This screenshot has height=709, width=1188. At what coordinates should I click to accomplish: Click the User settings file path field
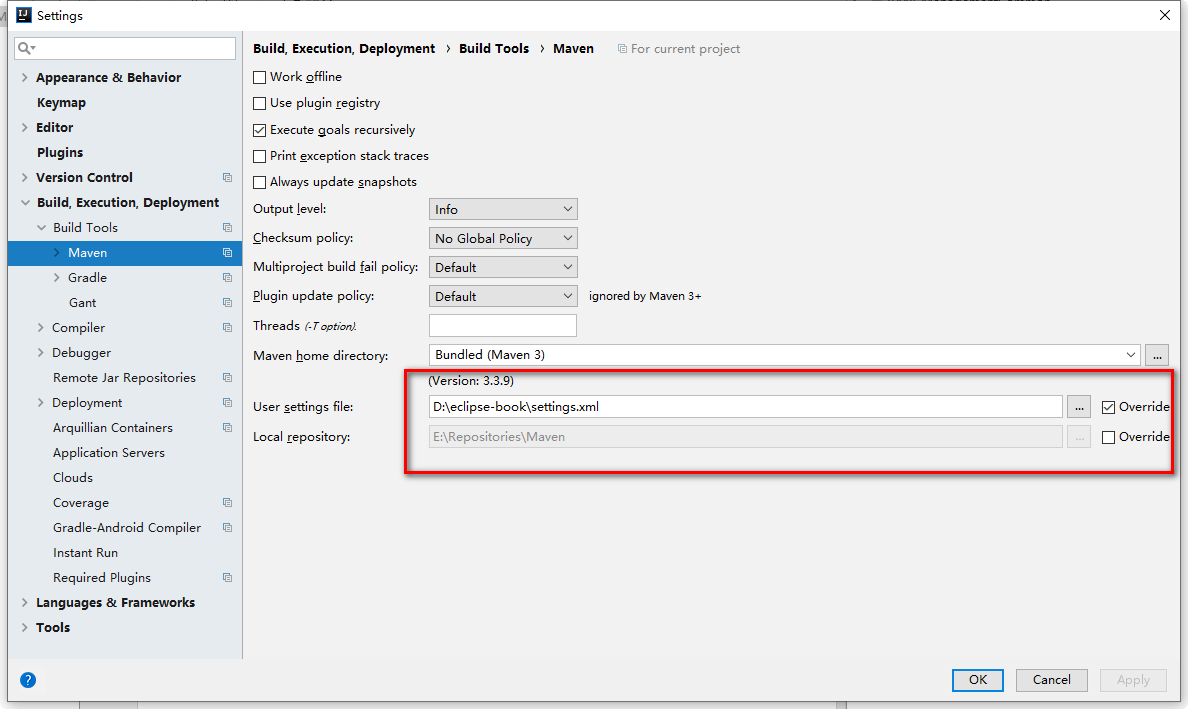(x=746, y=407)
